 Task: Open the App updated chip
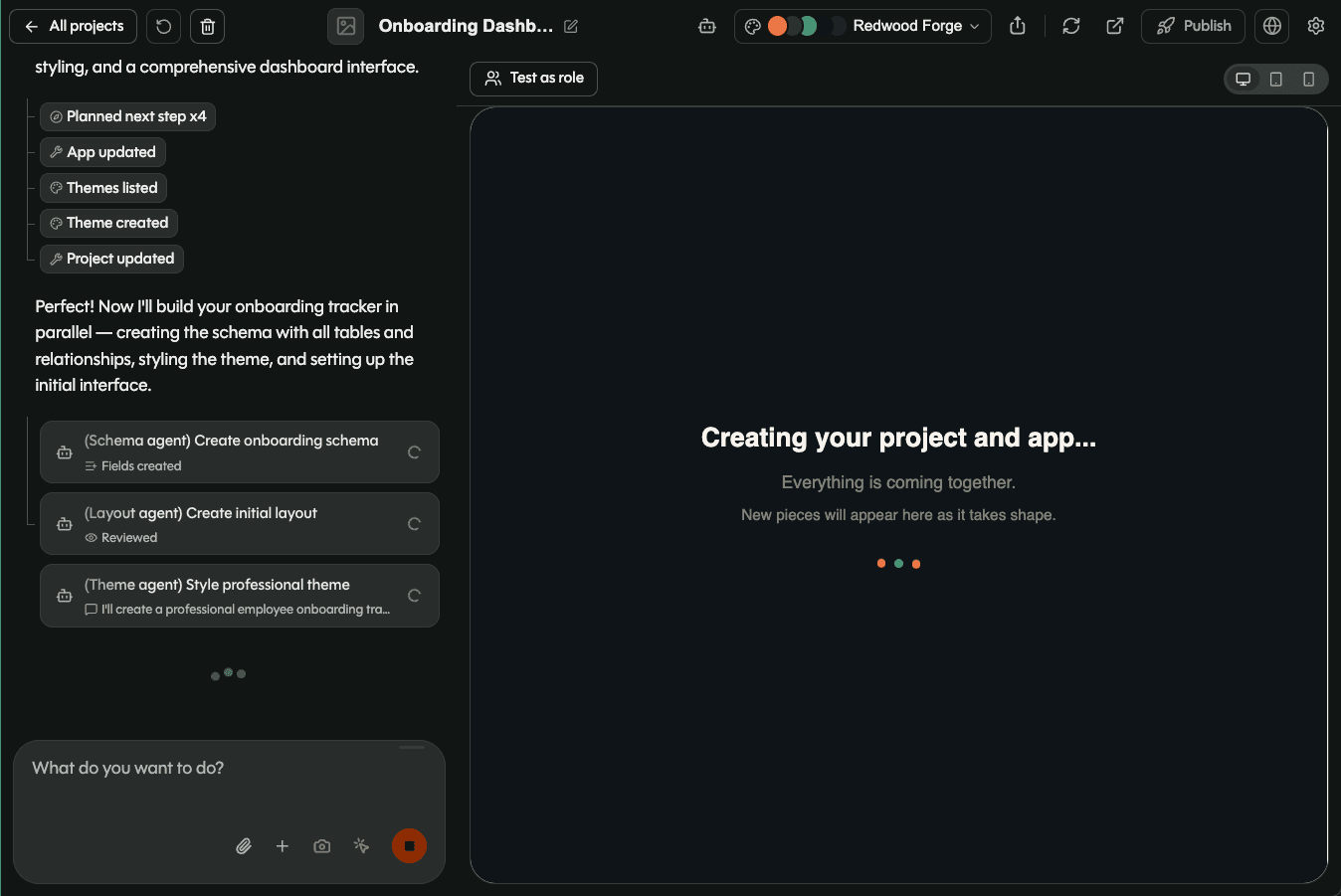coord(102,152)
